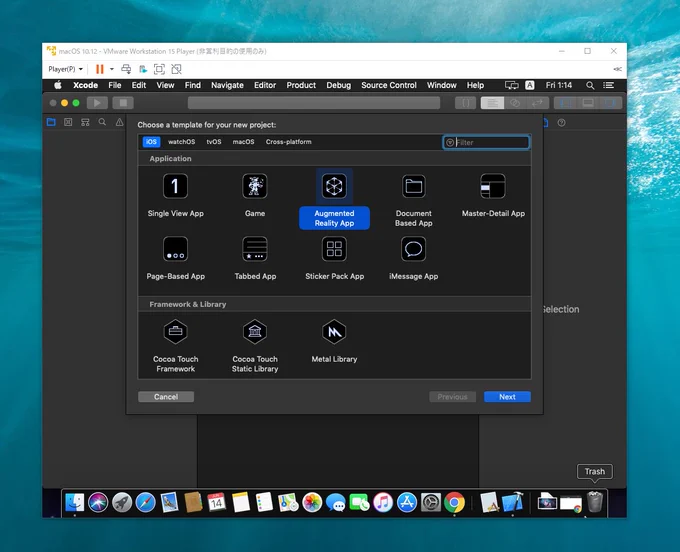
Task: Open Finder from the Dock
Action: pyautogui.click(x=75, y=503)
